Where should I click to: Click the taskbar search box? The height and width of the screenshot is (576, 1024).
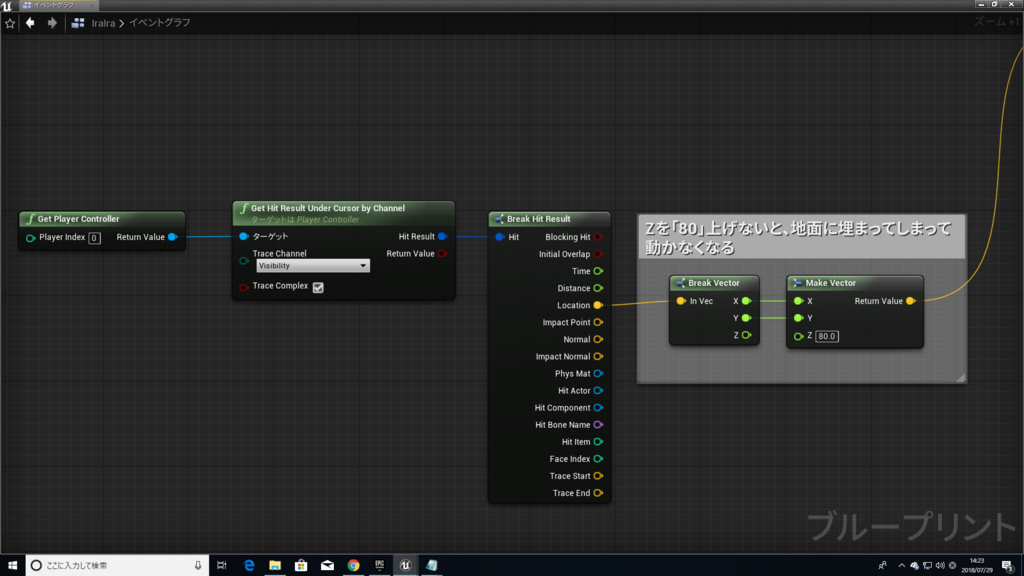point(118,565)
